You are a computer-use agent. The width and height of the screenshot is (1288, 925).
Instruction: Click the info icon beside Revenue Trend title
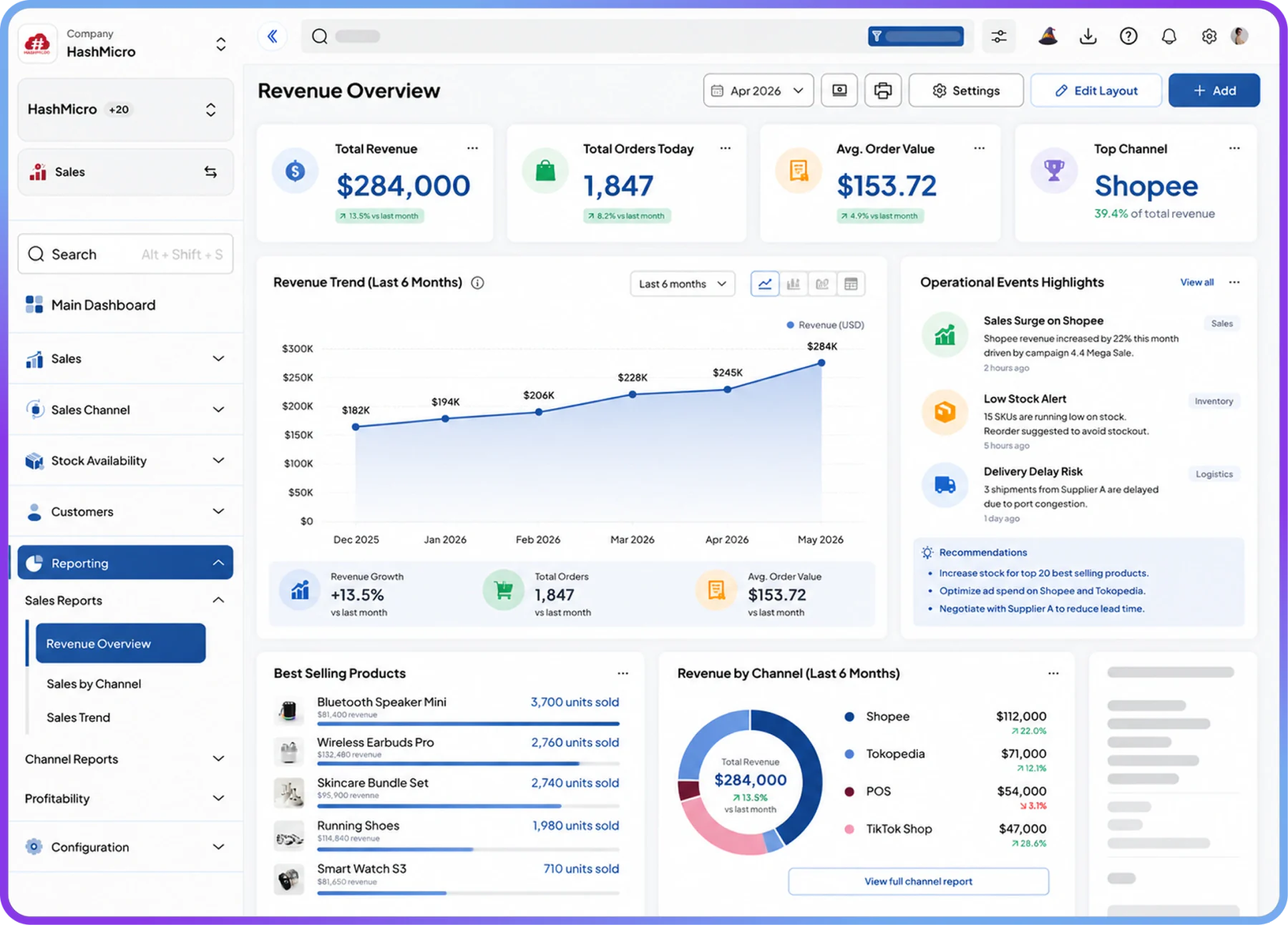(477, 283)
